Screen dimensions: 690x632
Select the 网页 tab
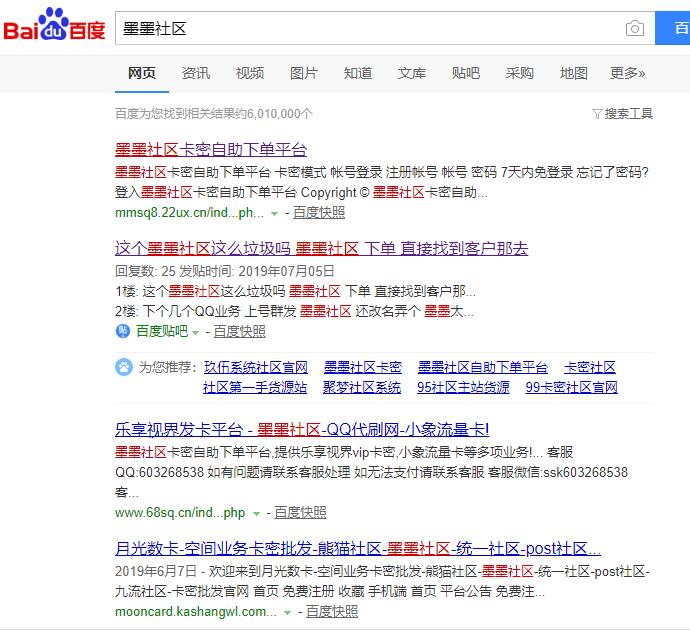coord(142,73)
